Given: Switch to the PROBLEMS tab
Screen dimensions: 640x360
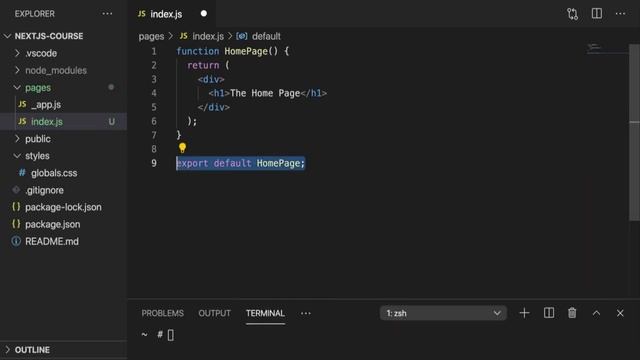Looking at the screenshot, I should coord(162,313).
